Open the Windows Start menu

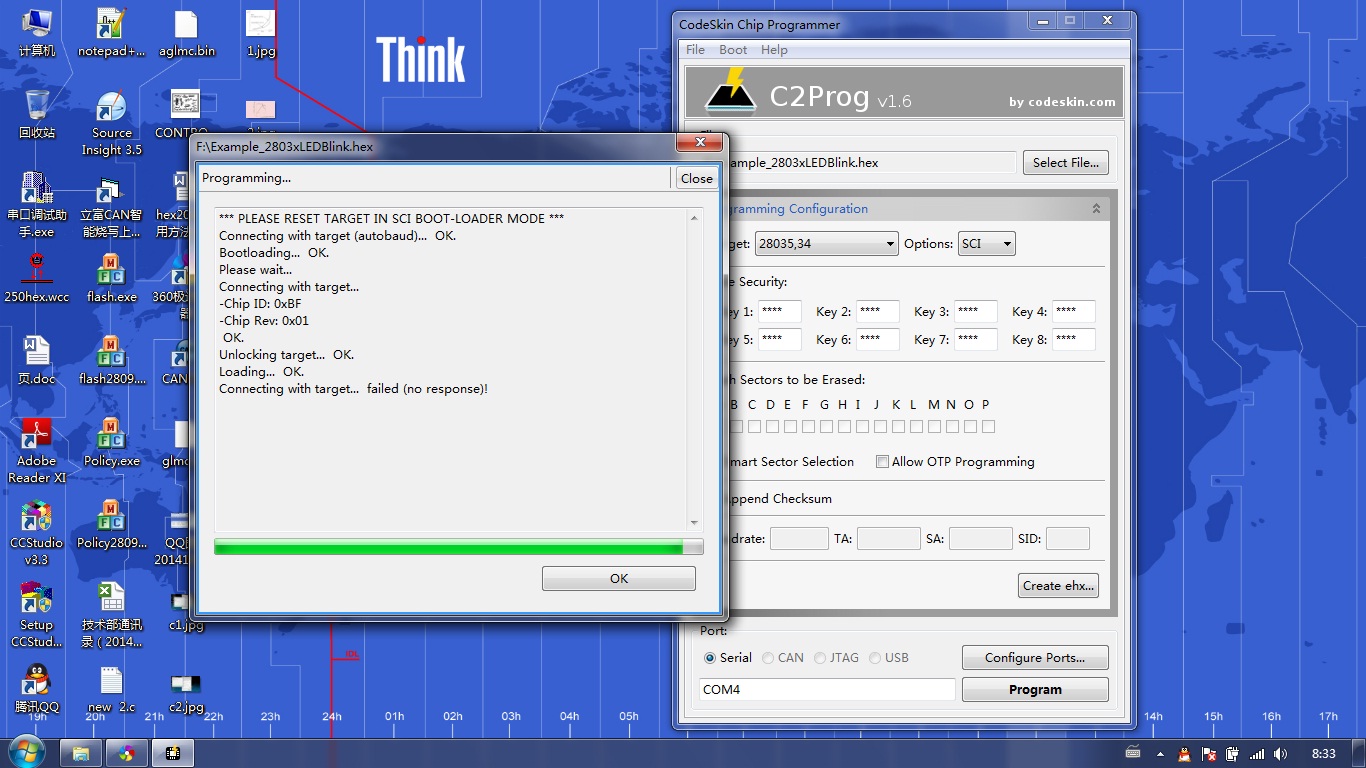tap(25, 752)
